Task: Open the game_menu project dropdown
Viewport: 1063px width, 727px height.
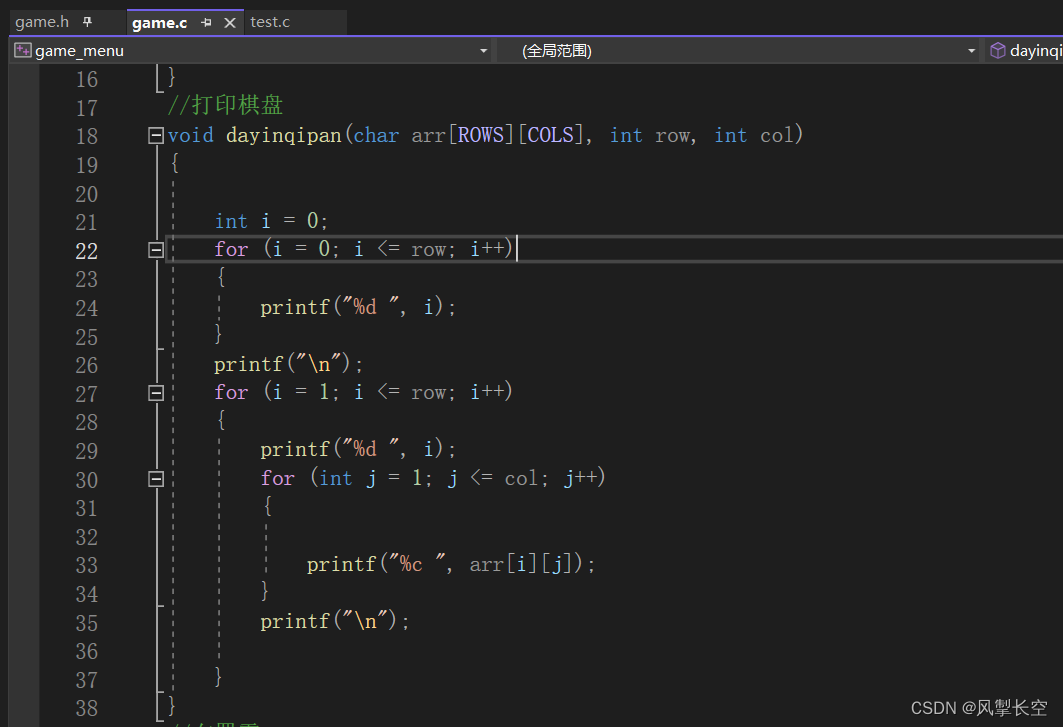Action: click(483, 51)
